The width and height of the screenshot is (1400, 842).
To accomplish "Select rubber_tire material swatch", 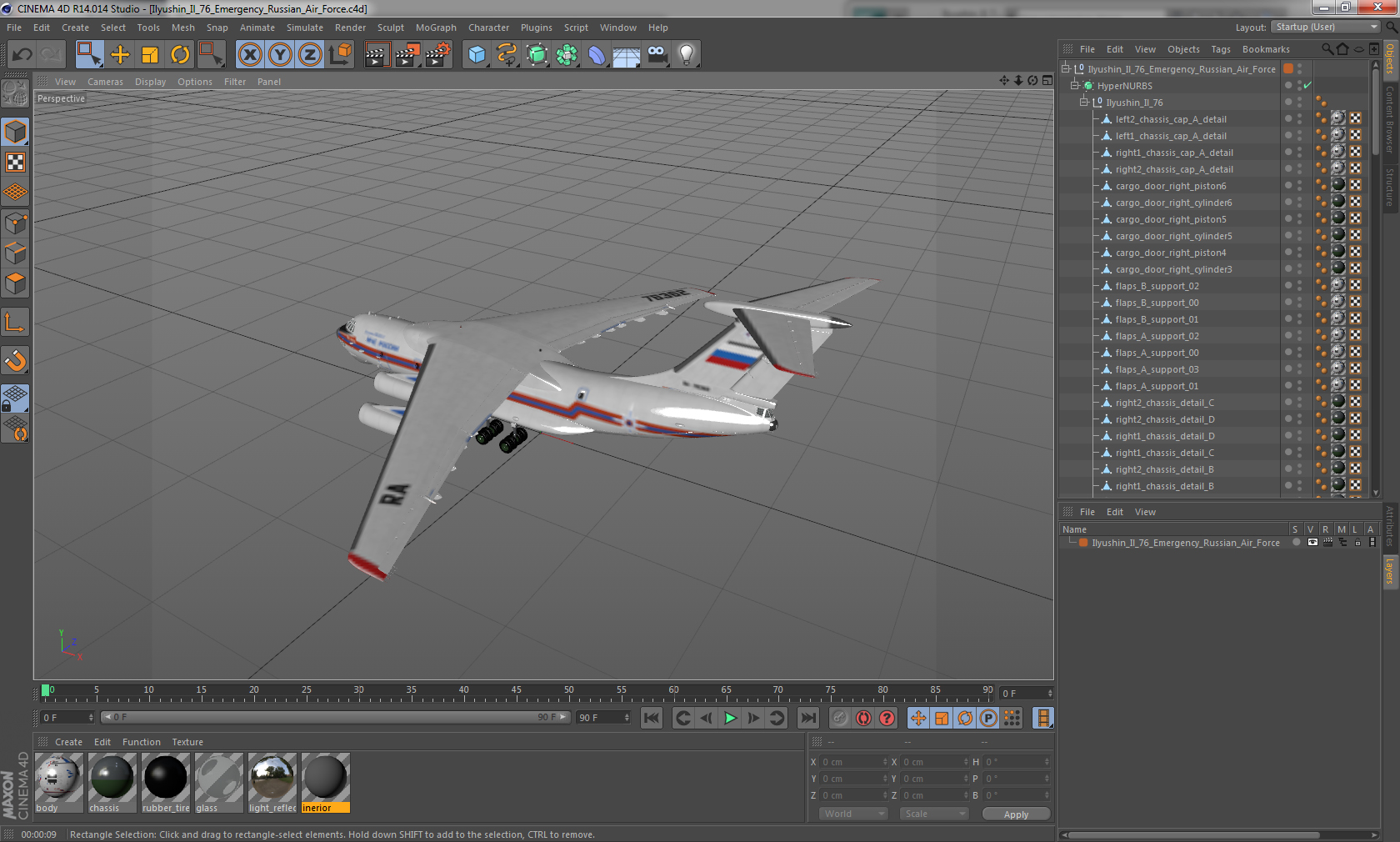I will pos(166,783).
